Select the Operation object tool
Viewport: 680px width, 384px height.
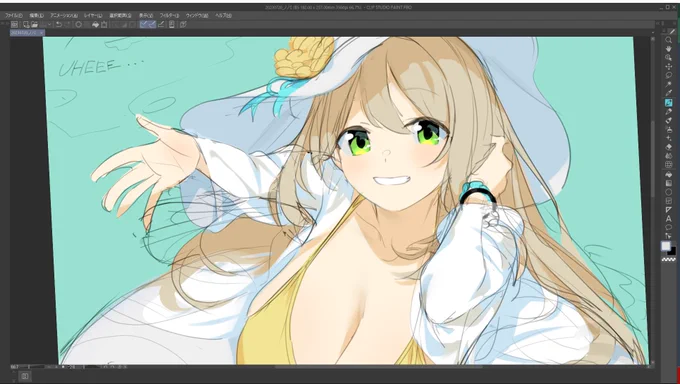click(668, 57)
